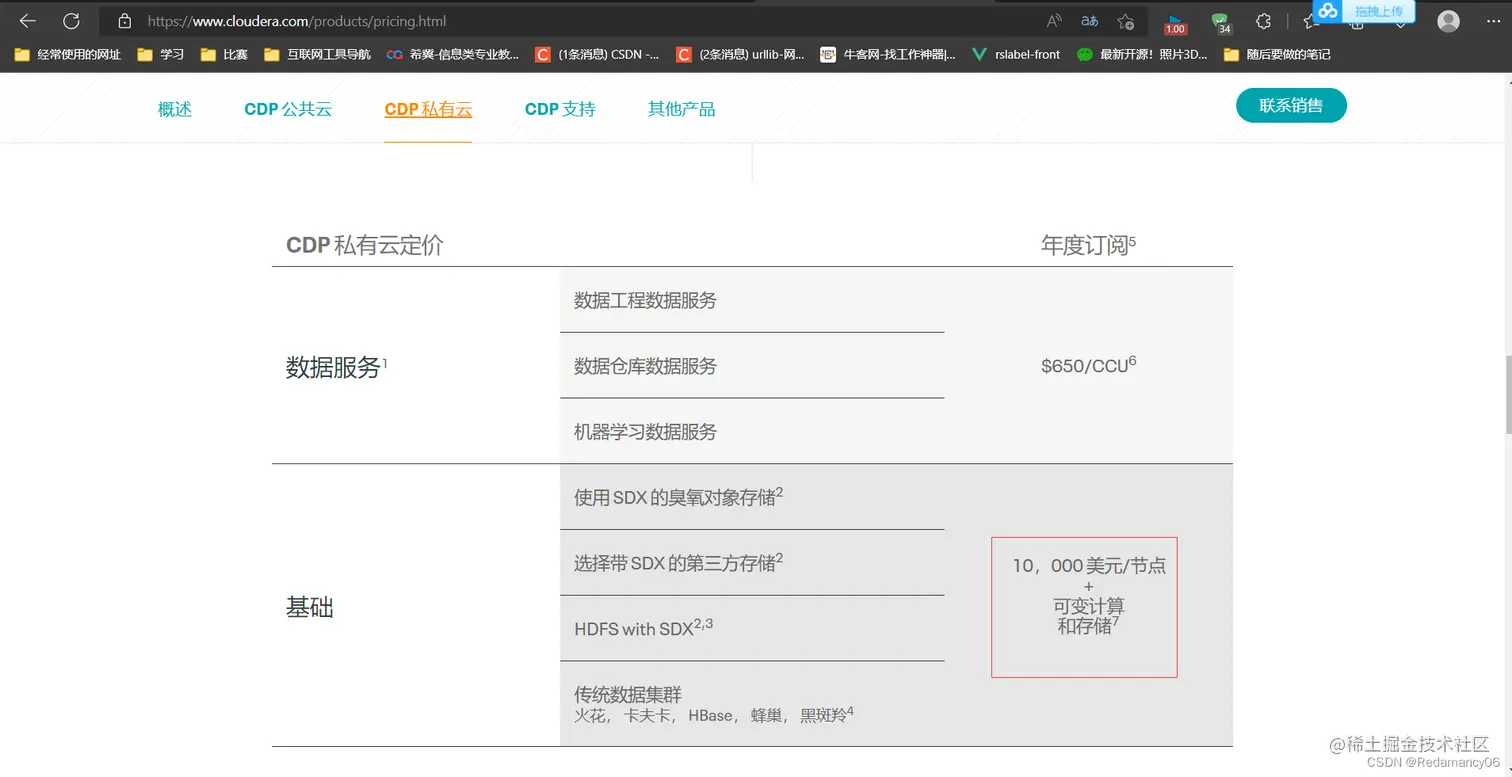Click 使用 SDX 的臭氧对象存储 cell
Viewport: 1512px width, 777px height.
tap(678, 496)
